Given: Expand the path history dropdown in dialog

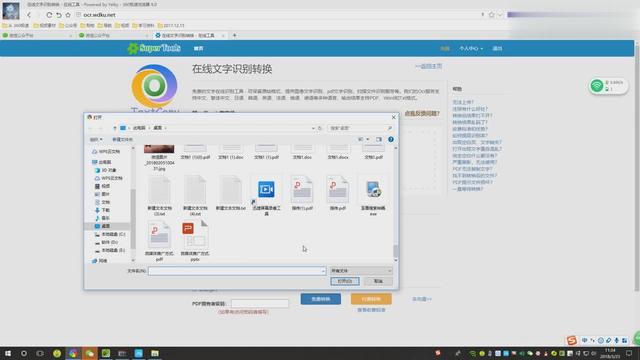Looking at the screenshot, I should tap(313, 128).
